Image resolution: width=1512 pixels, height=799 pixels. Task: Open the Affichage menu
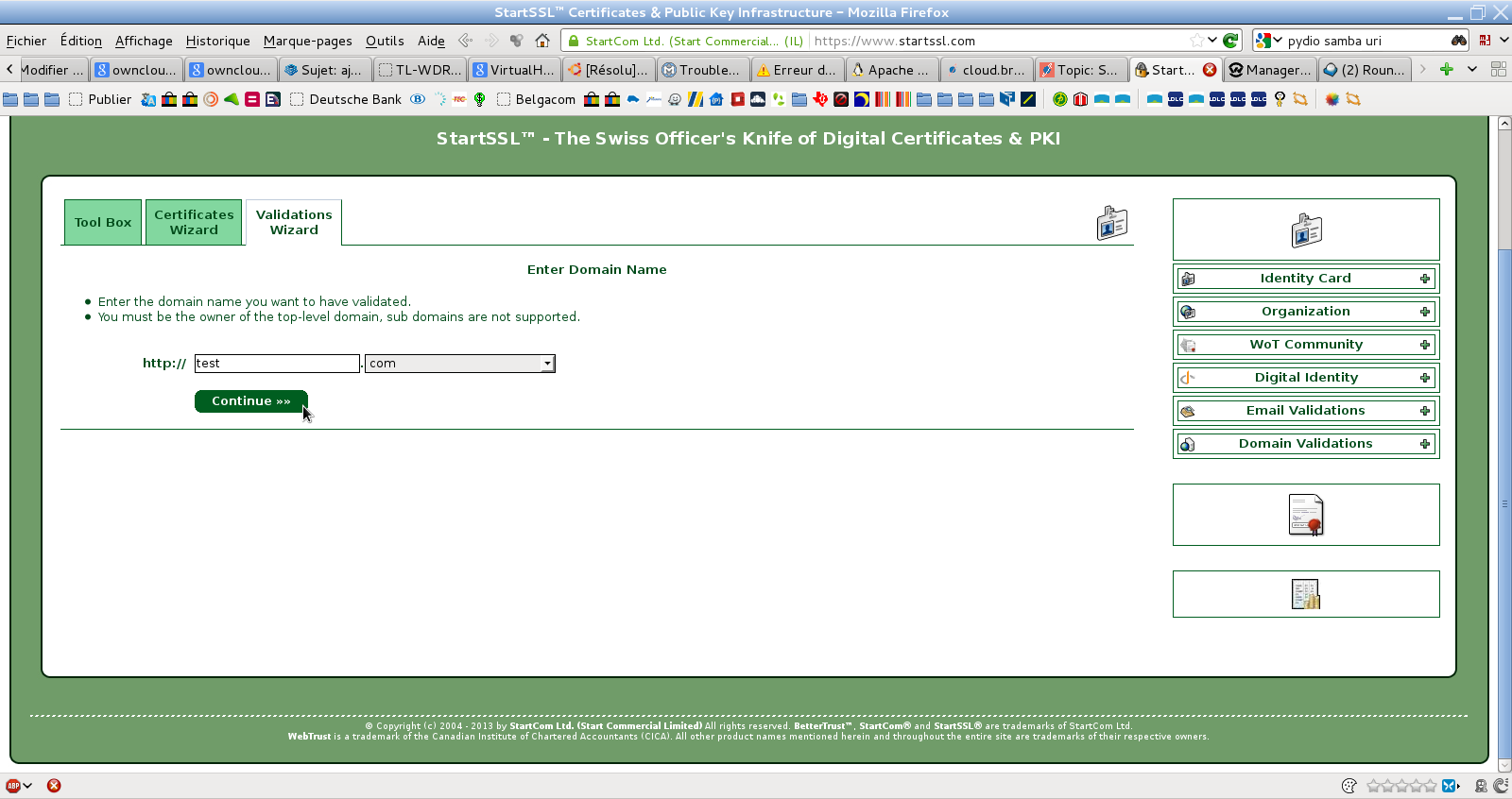[144, 41]
